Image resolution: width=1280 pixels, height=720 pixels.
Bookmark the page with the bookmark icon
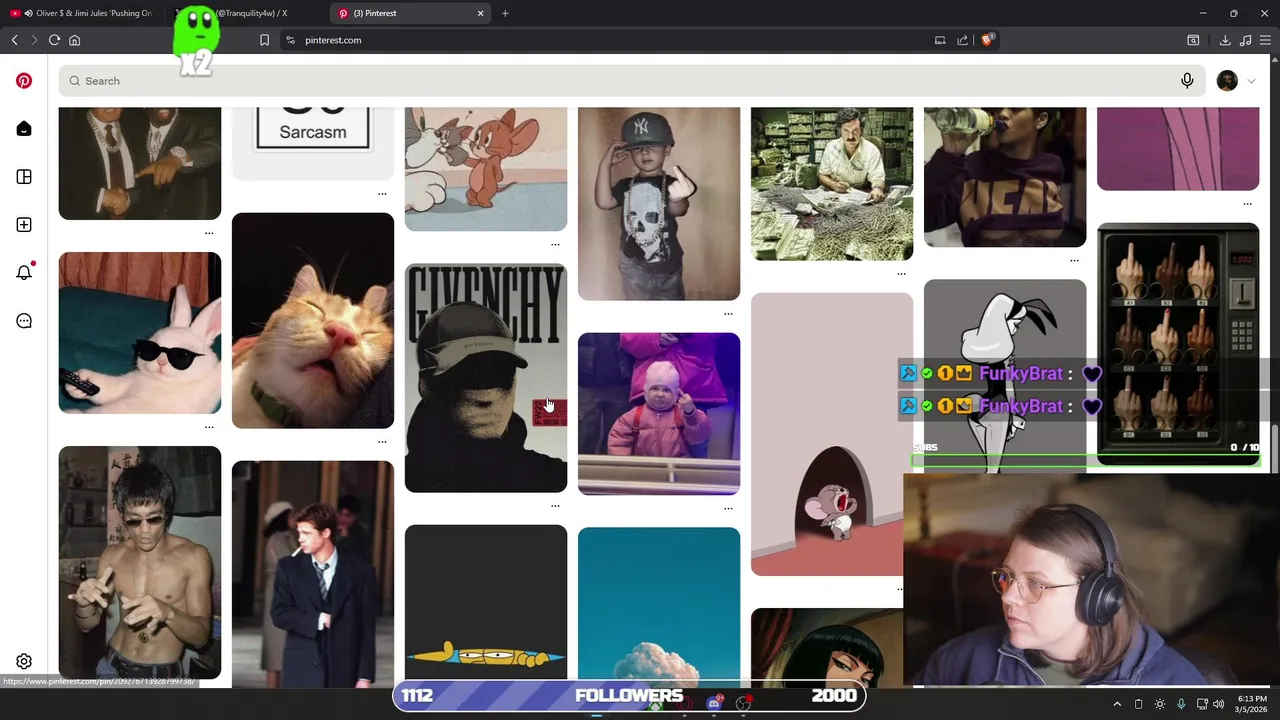264,40
